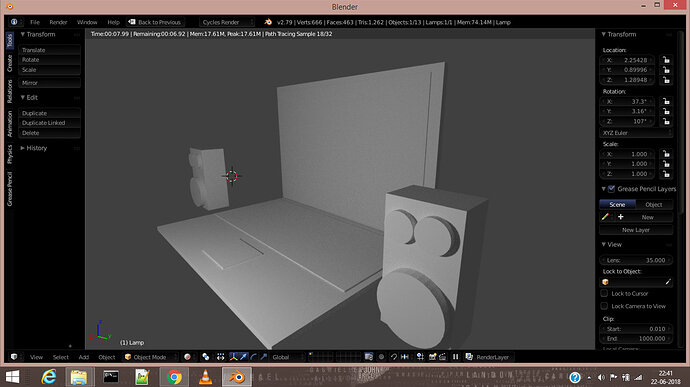690x387 pixels.
Task: Click the Translate button
Action: click(x=49, y=50)
